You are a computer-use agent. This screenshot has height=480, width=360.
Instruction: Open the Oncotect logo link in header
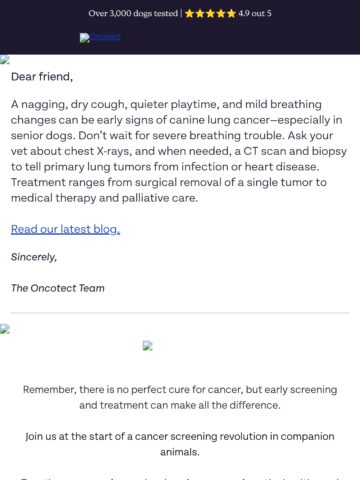100,37
